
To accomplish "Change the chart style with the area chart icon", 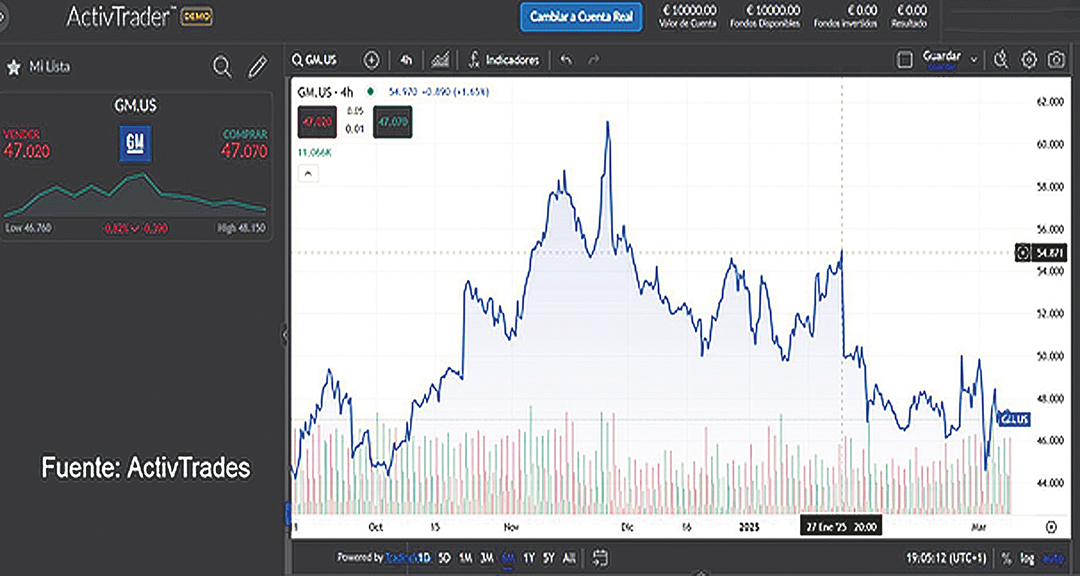I will [x=440, y=60].
